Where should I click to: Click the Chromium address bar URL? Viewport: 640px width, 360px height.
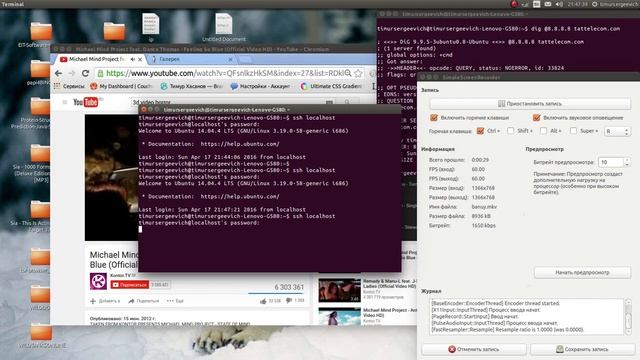(224, 73)
